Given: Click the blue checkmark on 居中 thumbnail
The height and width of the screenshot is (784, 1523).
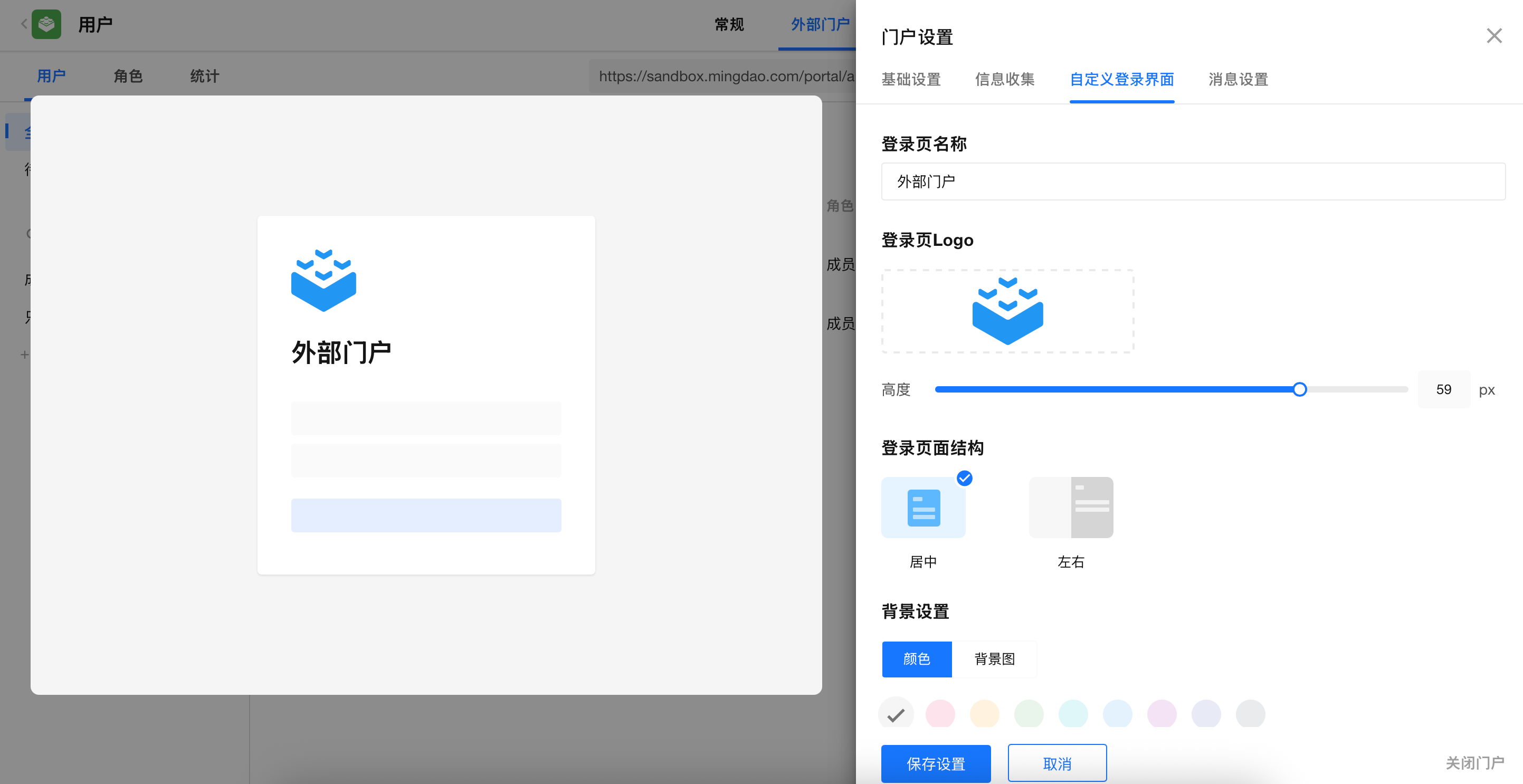Looking at the screenshot, I should point(964,477).
